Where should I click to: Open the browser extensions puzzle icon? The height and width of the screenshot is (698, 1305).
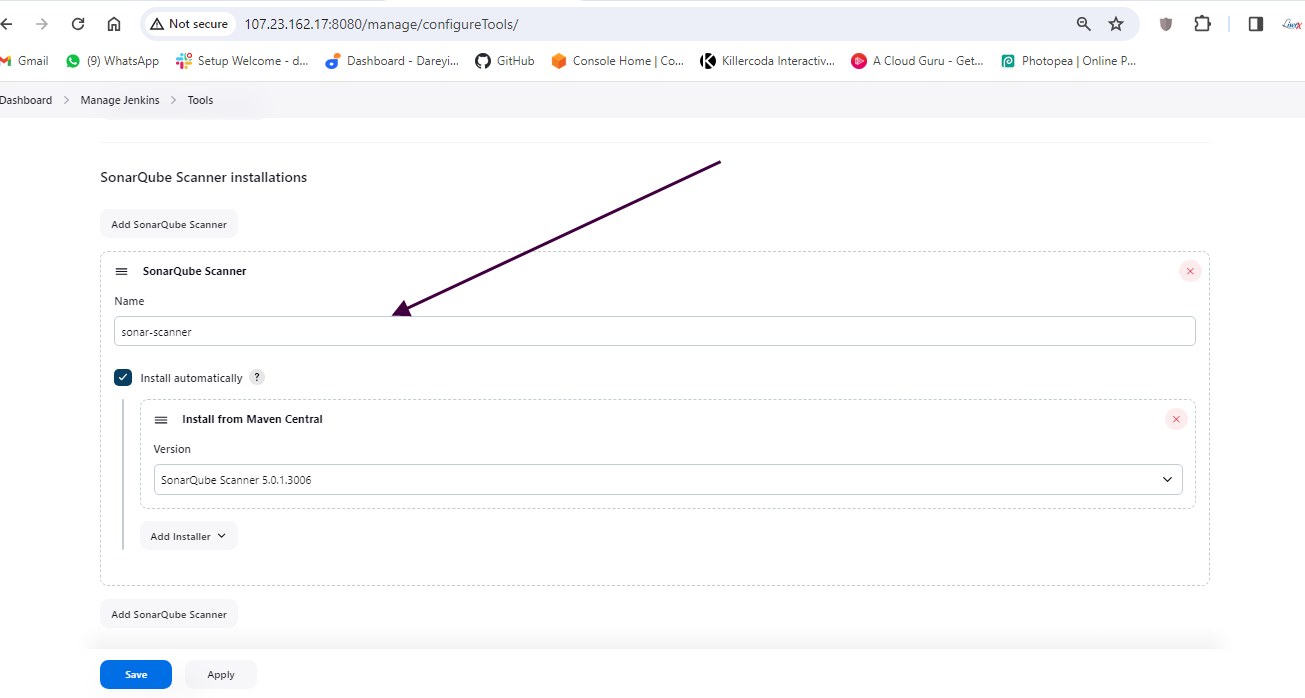coord(1203,24)
